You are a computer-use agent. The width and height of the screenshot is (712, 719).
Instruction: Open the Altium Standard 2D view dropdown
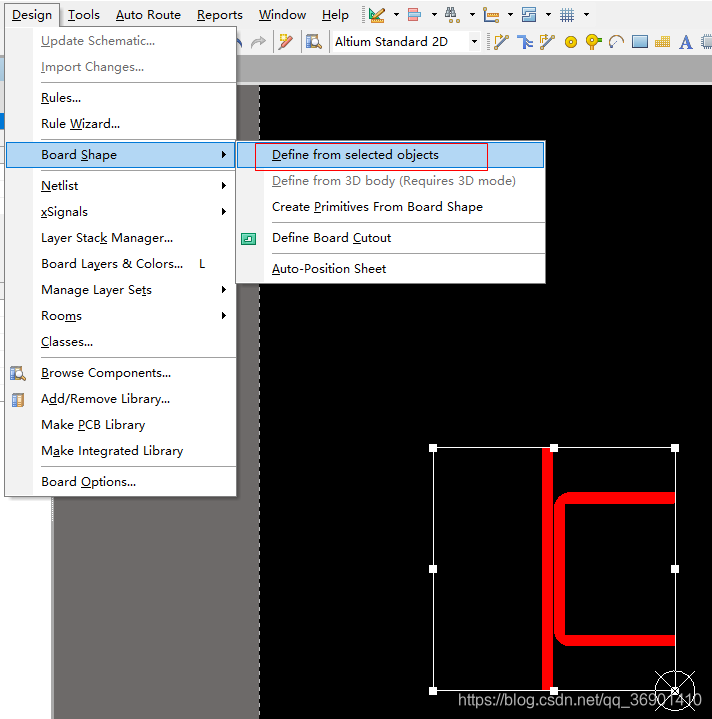tap(474, 42)
